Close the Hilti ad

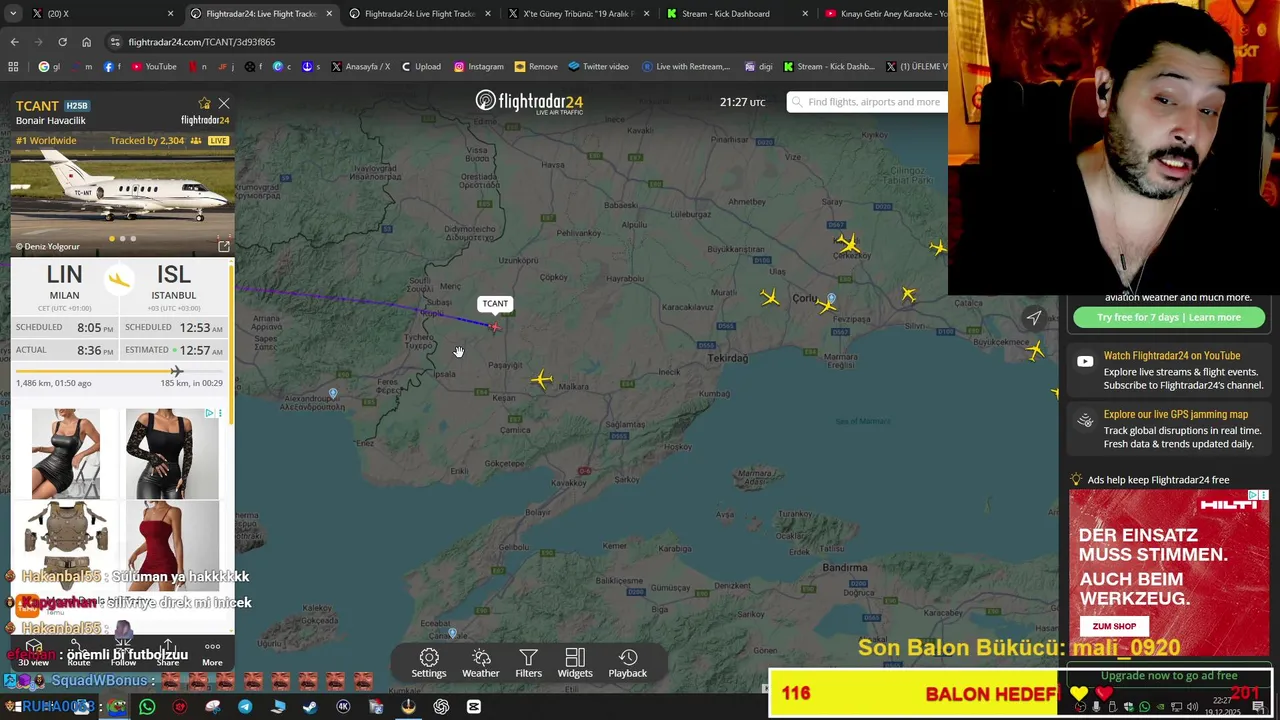[x=1264, y=496]
